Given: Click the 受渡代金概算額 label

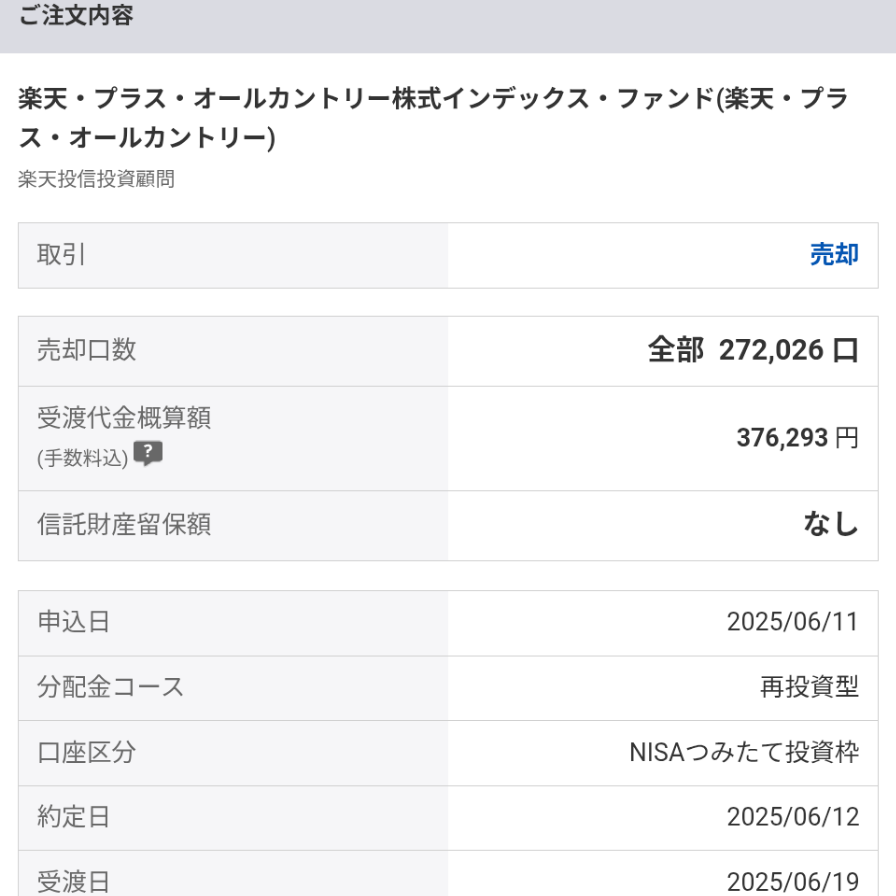Looking at the screenshot, I should click(124, 418).
